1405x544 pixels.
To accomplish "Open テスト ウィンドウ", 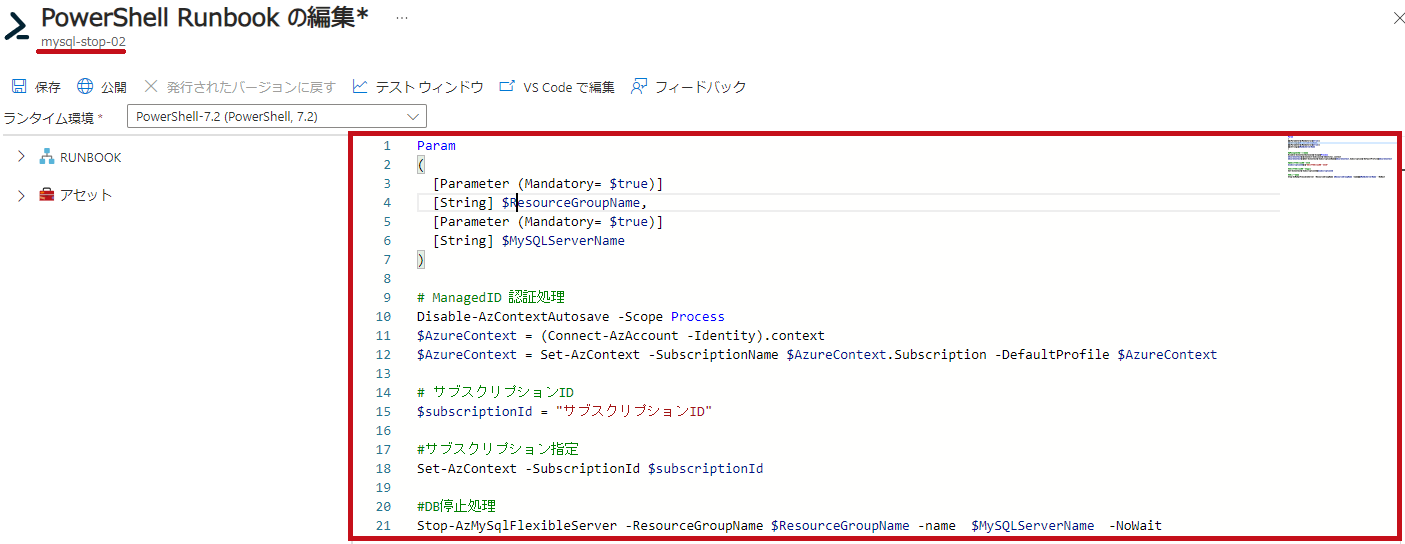I will (x=430, y=88).
